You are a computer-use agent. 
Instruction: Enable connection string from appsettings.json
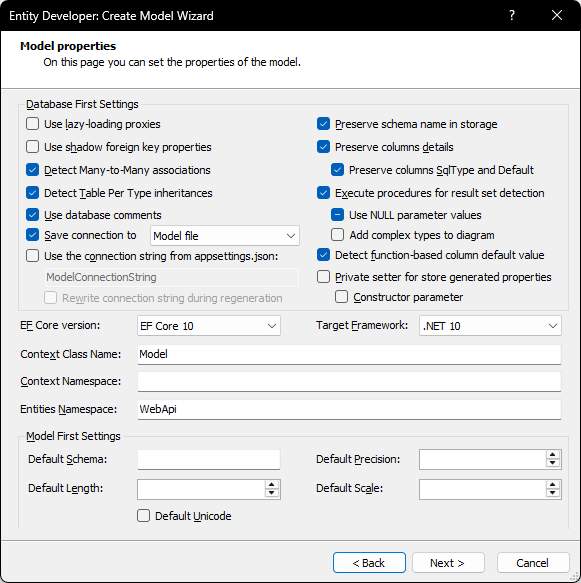pyautogui.click(x=33, y=256)
